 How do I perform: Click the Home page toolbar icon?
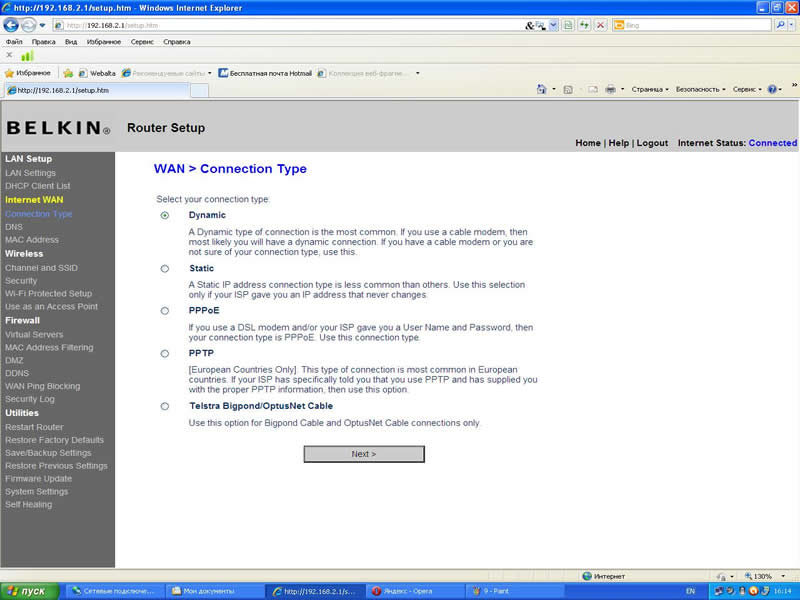(541, 89)
